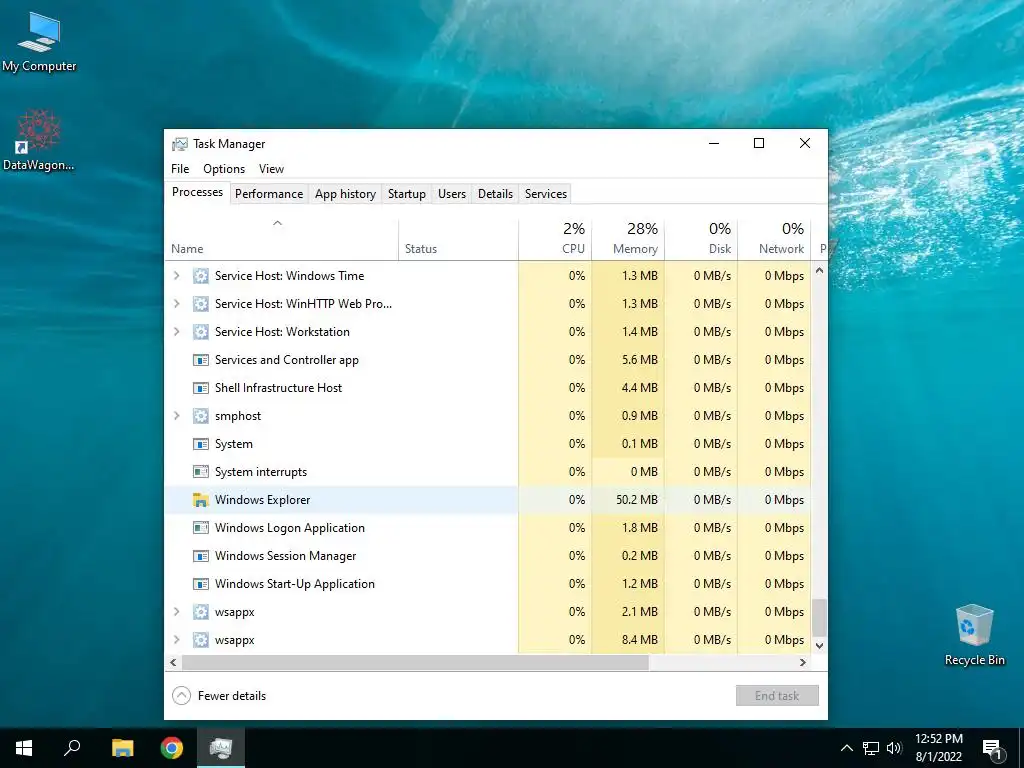The image size is (1024, 768).
Task: Open the File menu
Action: tap(180, 168)
